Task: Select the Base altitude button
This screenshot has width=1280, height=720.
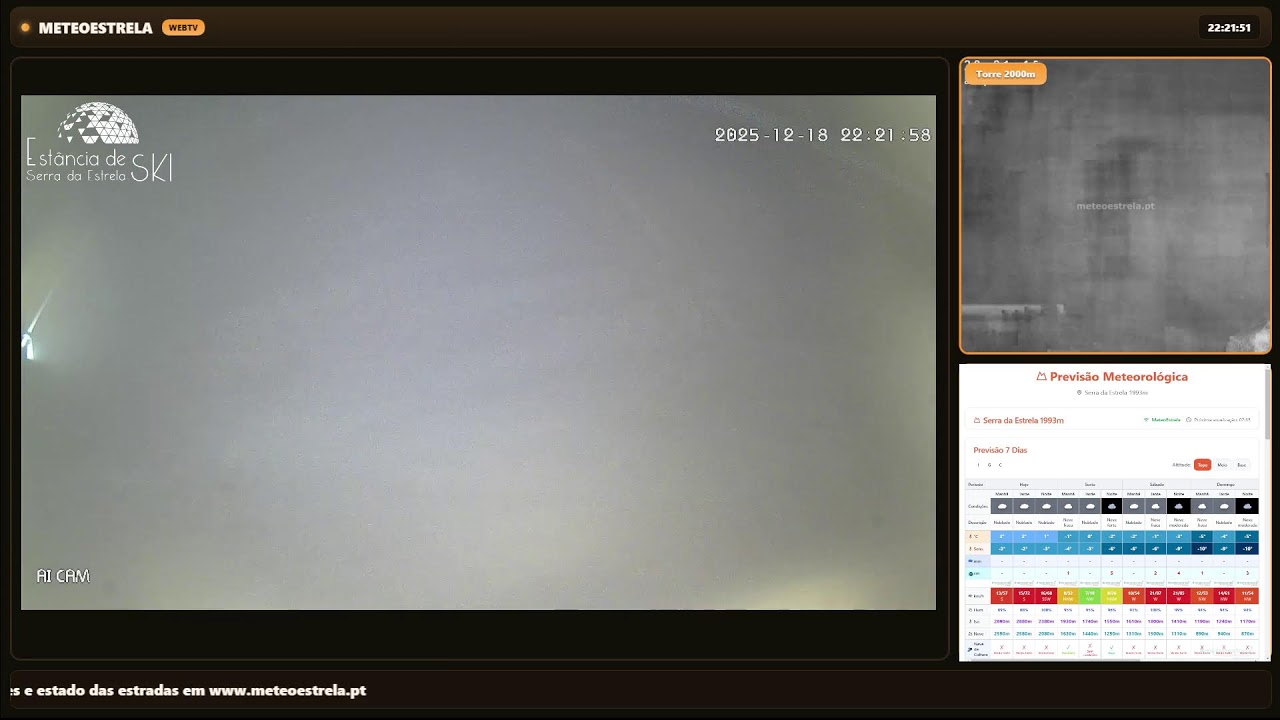Action: coord(1242,465)
